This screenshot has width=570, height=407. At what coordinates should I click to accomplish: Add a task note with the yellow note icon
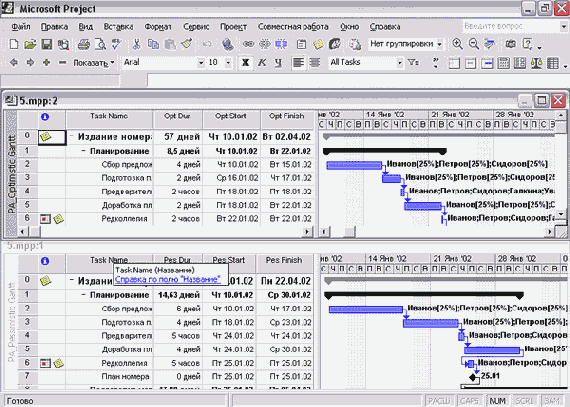pyautogui.click(x=318, y=44)
